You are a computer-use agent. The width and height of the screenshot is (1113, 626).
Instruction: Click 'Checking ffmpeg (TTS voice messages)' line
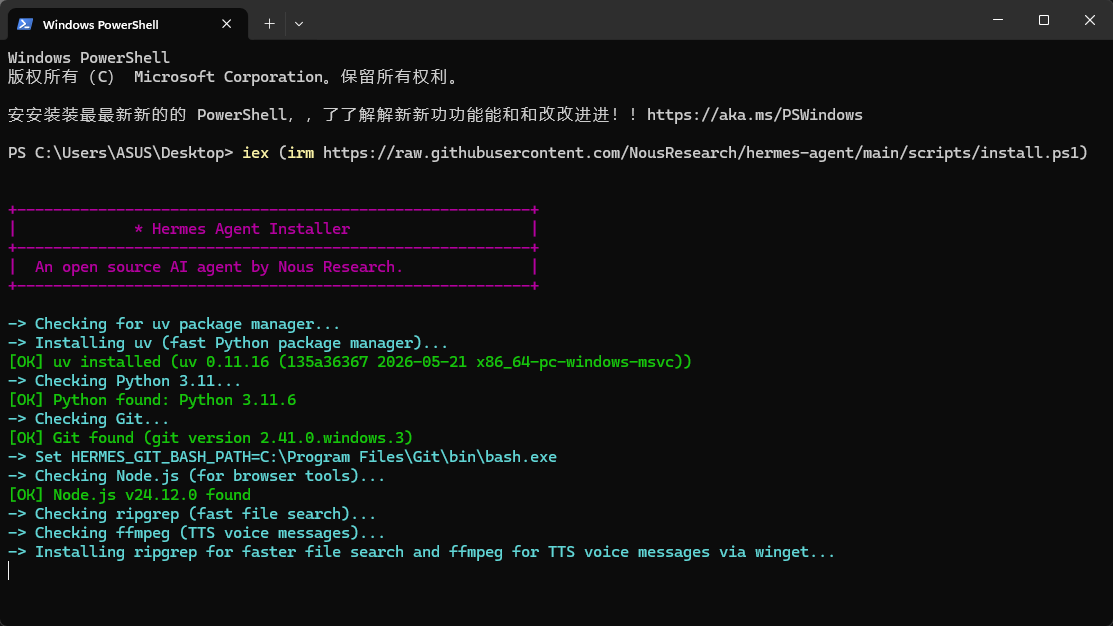coord(197,533)
